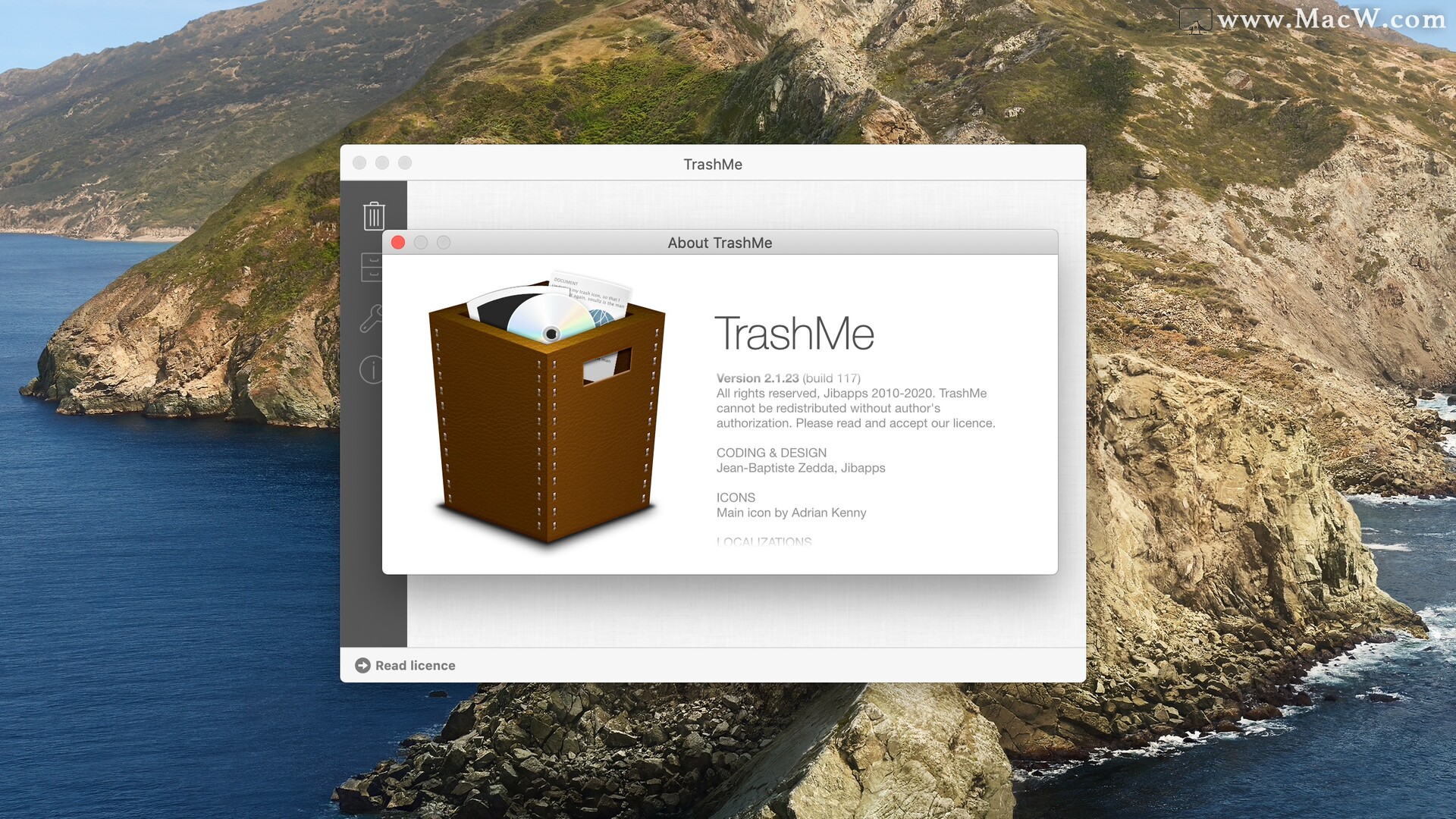Open the info section icon in sidebar

coord(370,370)
